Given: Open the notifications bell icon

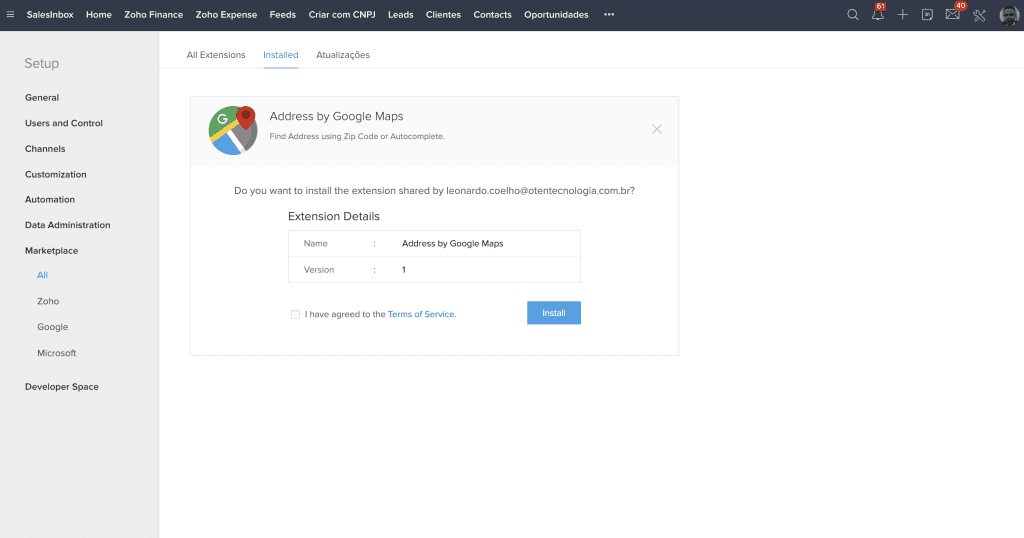Looking at the screenshot, I should [x=877, y=15].
